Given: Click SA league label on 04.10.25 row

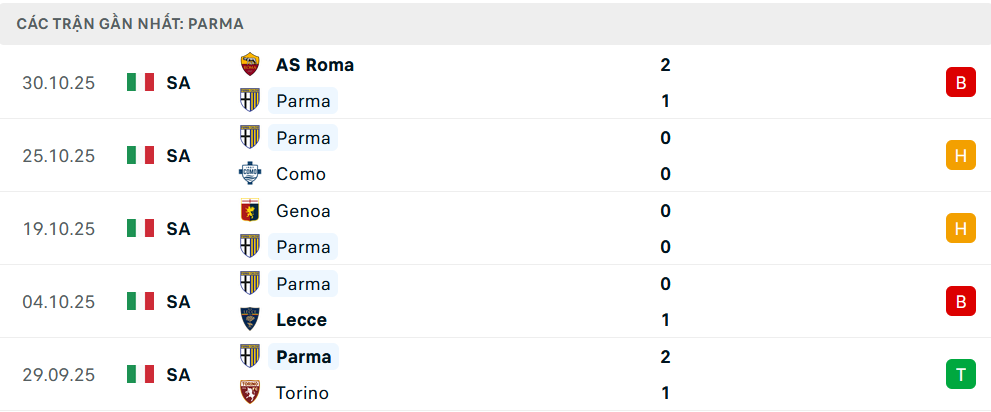Looking at the screenshot, I should coord(178,302).
